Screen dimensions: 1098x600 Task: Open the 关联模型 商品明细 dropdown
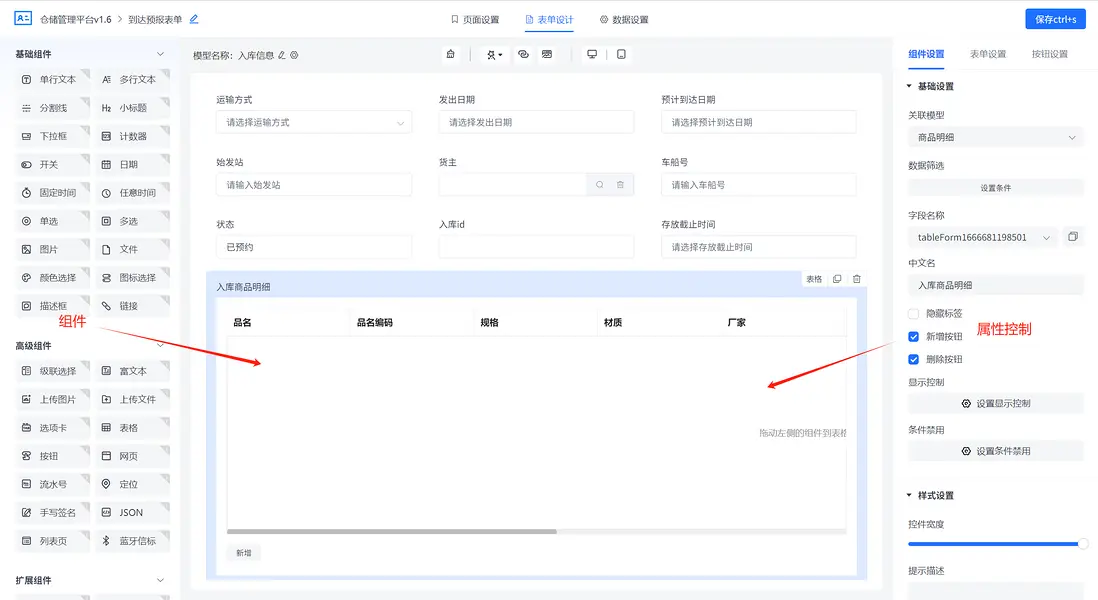pos(996,138)
